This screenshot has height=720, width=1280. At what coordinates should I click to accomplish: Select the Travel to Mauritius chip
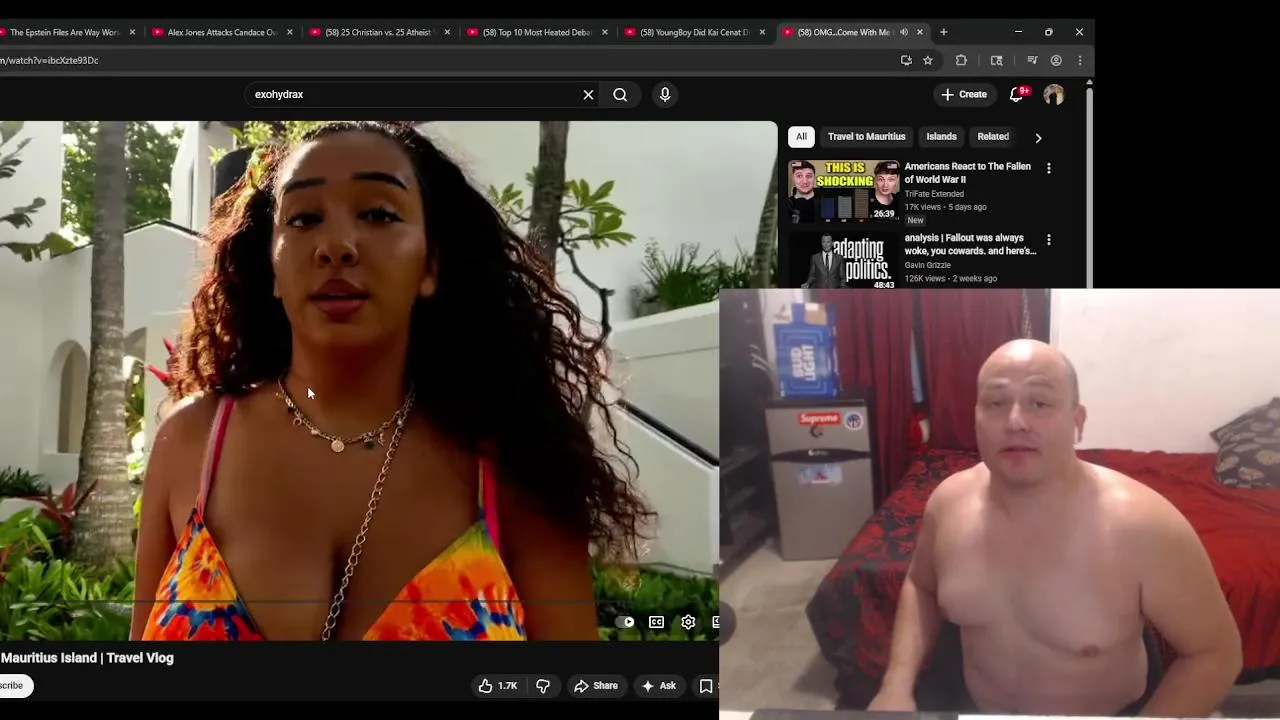coord(866,137)
